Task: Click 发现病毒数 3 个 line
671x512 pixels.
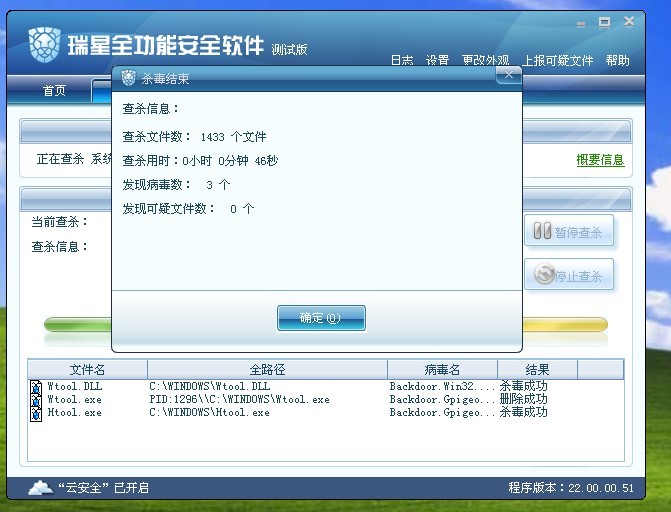Action: point(176,185)
